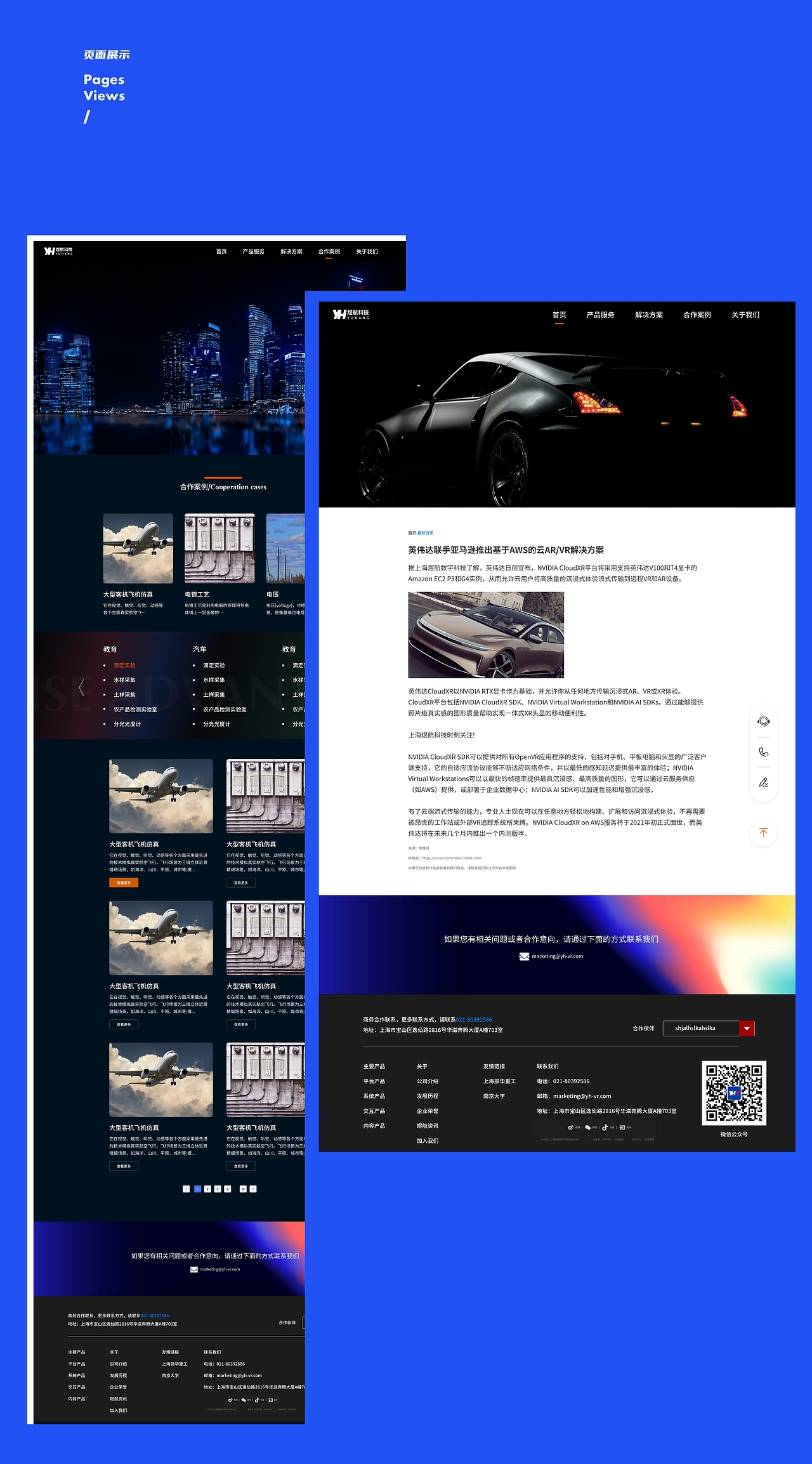The width and height of the screenshot is (812, 1464).
Task: Select 合作案例 in the article page navigation
Action: click(697, 315)
